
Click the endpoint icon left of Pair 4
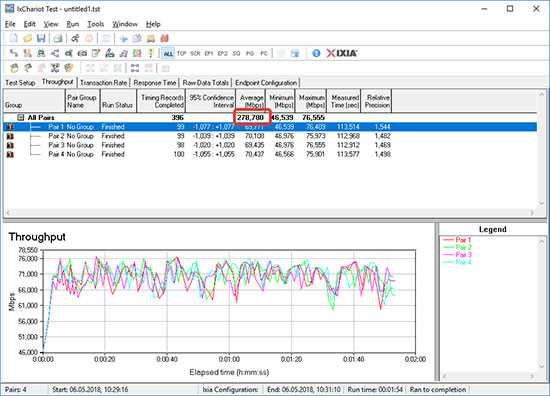pyautogui.click(x=10, y=154)
